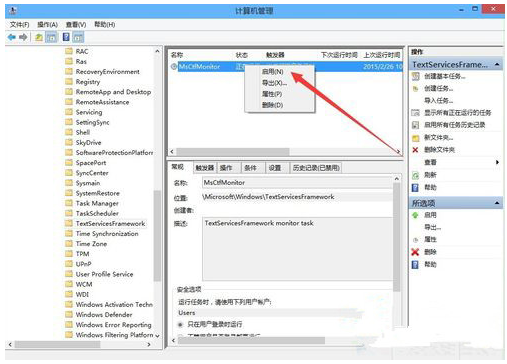This screenshot has height=364, width=507.
Task: Switch to the 历史记录(已禁用) tab
Action: (x=316, y=168)
